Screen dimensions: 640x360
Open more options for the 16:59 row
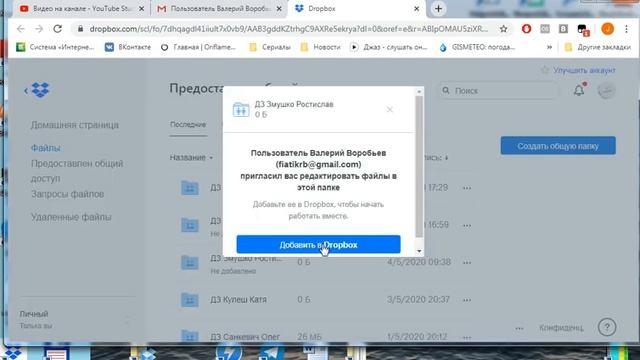[467, 225]
